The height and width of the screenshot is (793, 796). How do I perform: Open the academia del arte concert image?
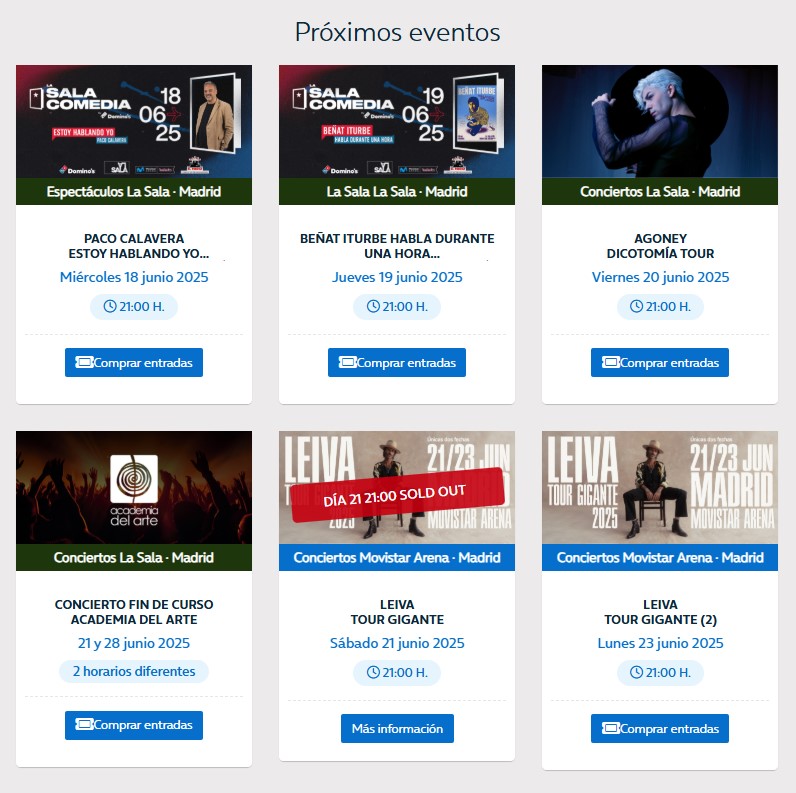coord(134,488)
